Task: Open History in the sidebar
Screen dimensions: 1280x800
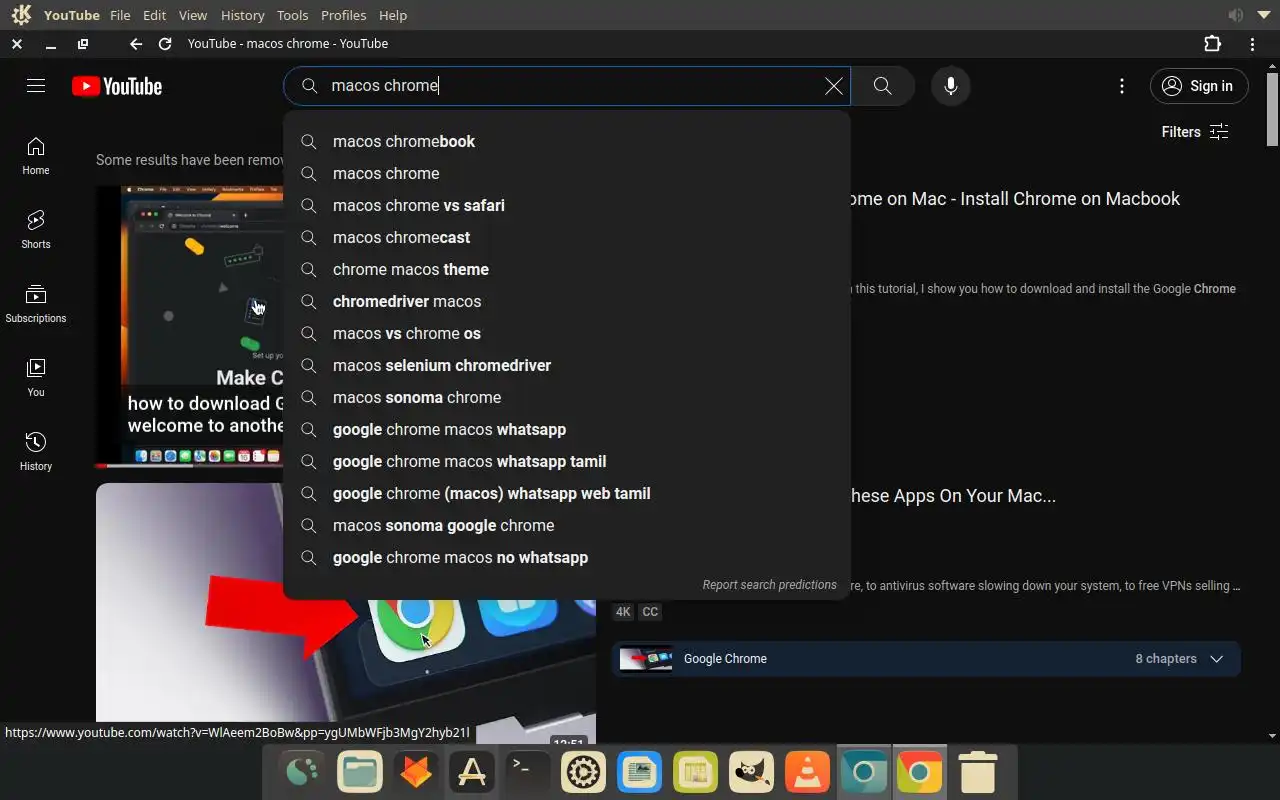Action: [x=36, y=452]
